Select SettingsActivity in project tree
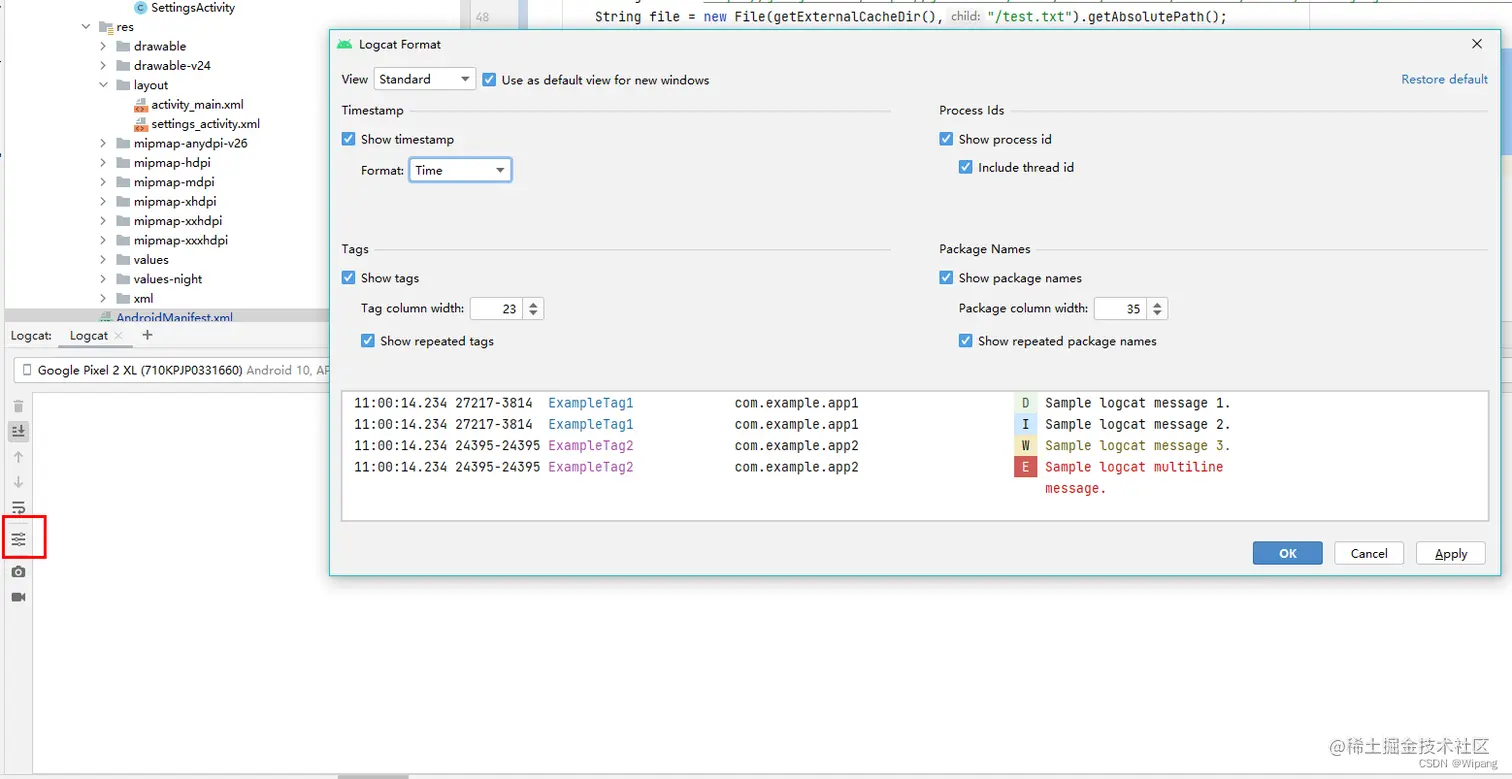The width and height of the screenshot is (1512, 779). click(193, 8)
